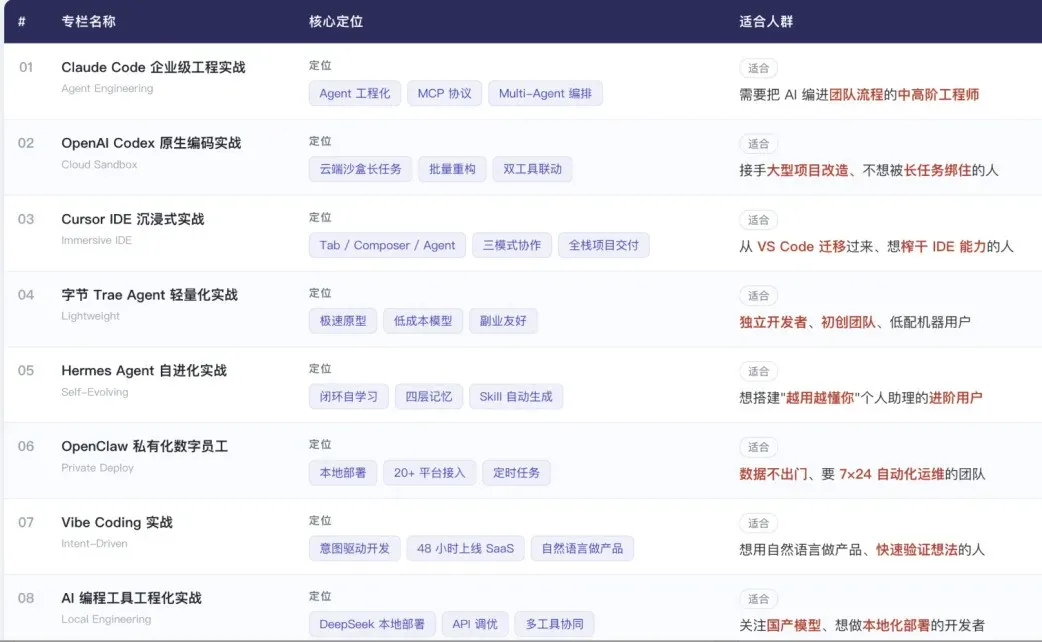Image resolution: width=1042 pixels, height=642 pixels.
Task: Click row number 01
Action: pos(26,67)
